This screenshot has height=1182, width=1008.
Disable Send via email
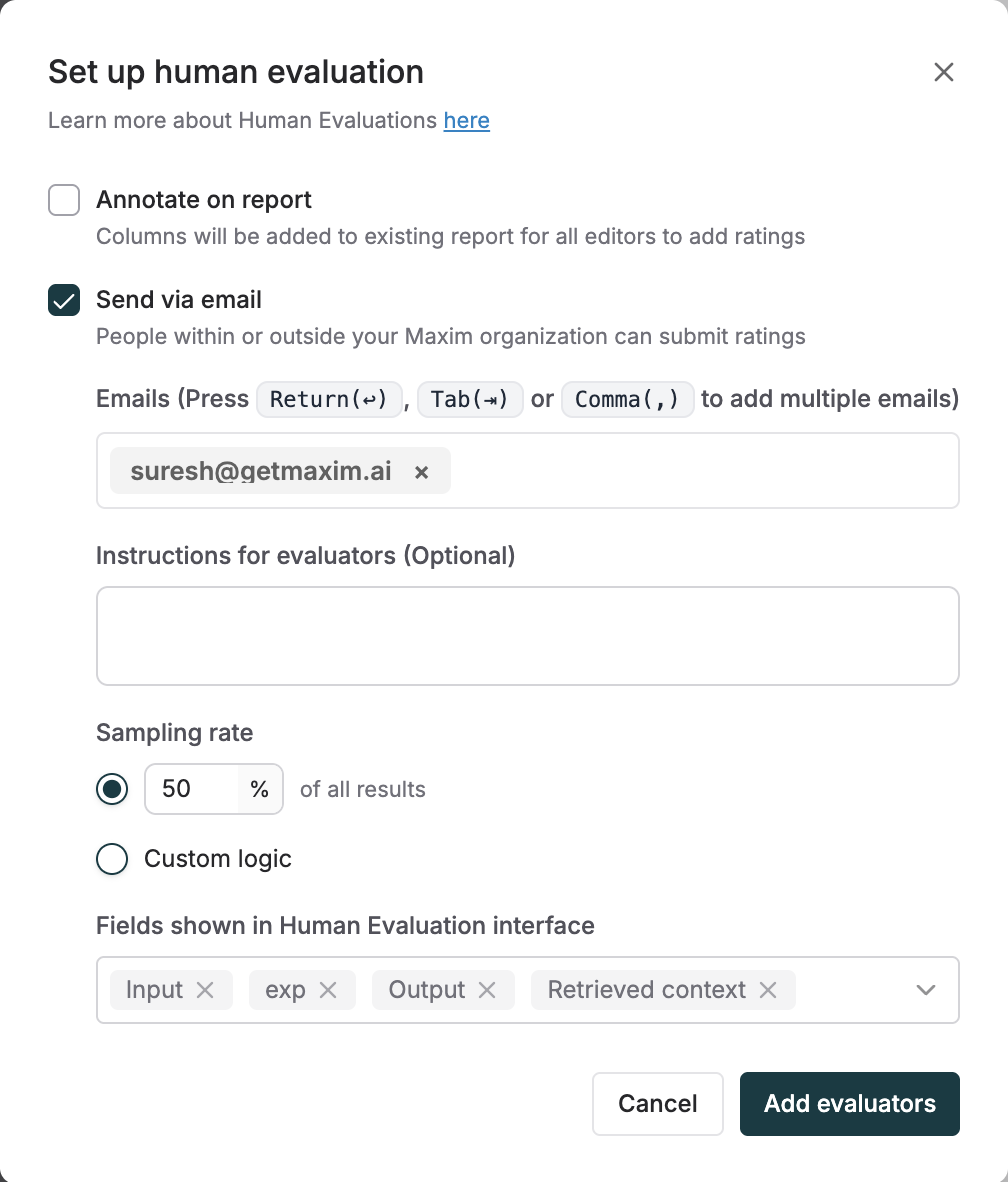63,300
